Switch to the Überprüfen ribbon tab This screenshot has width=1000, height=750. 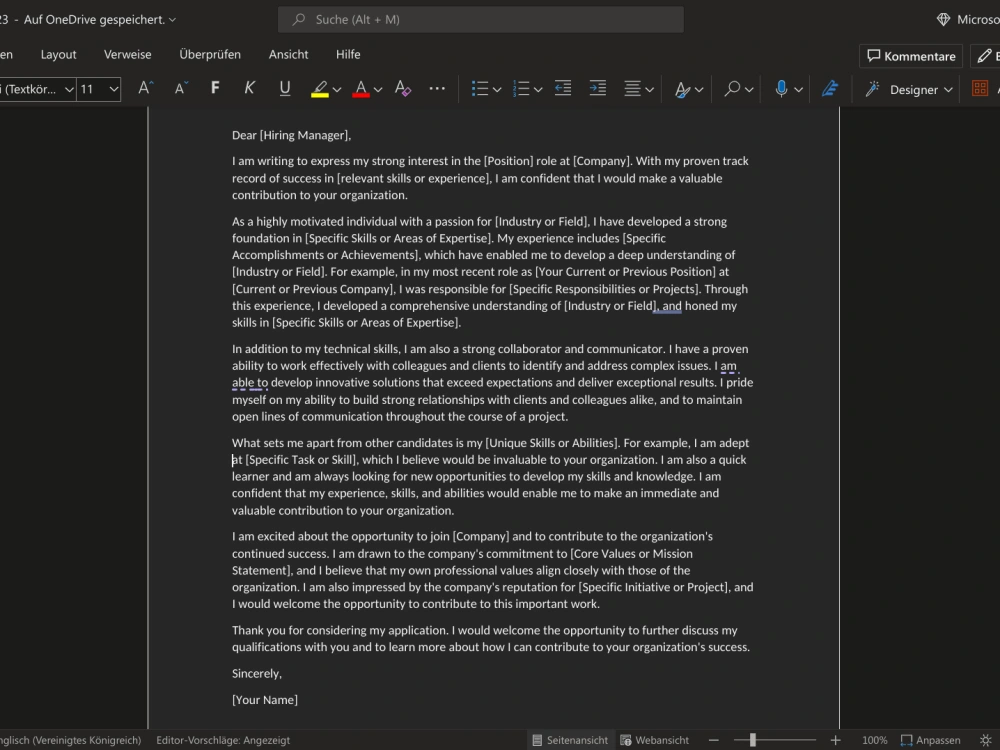click(x=210, y=54)
